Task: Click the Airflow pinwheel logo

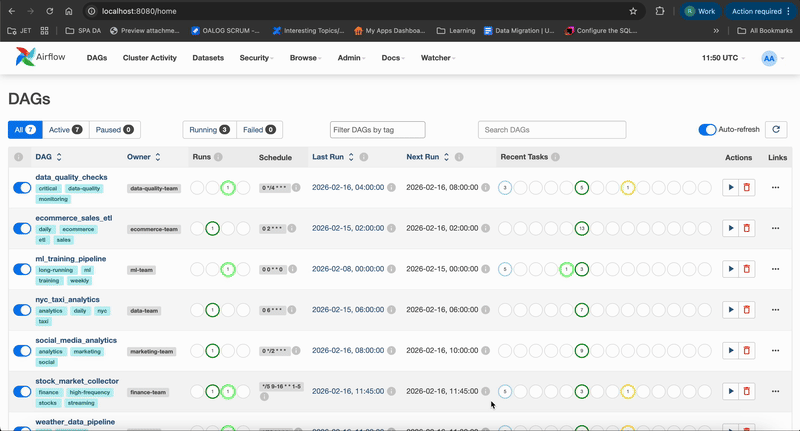Action: pos(25,57)
